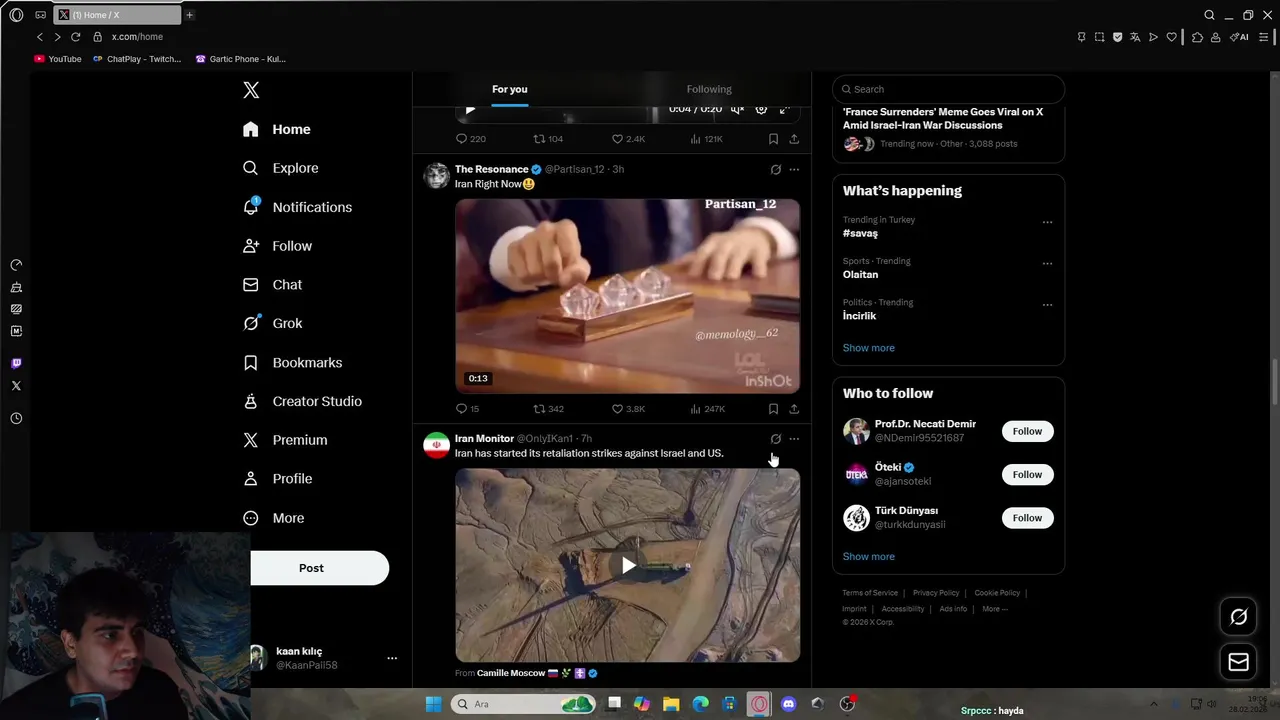
Task: Switch to the For you tab
Action: point(509,89)
